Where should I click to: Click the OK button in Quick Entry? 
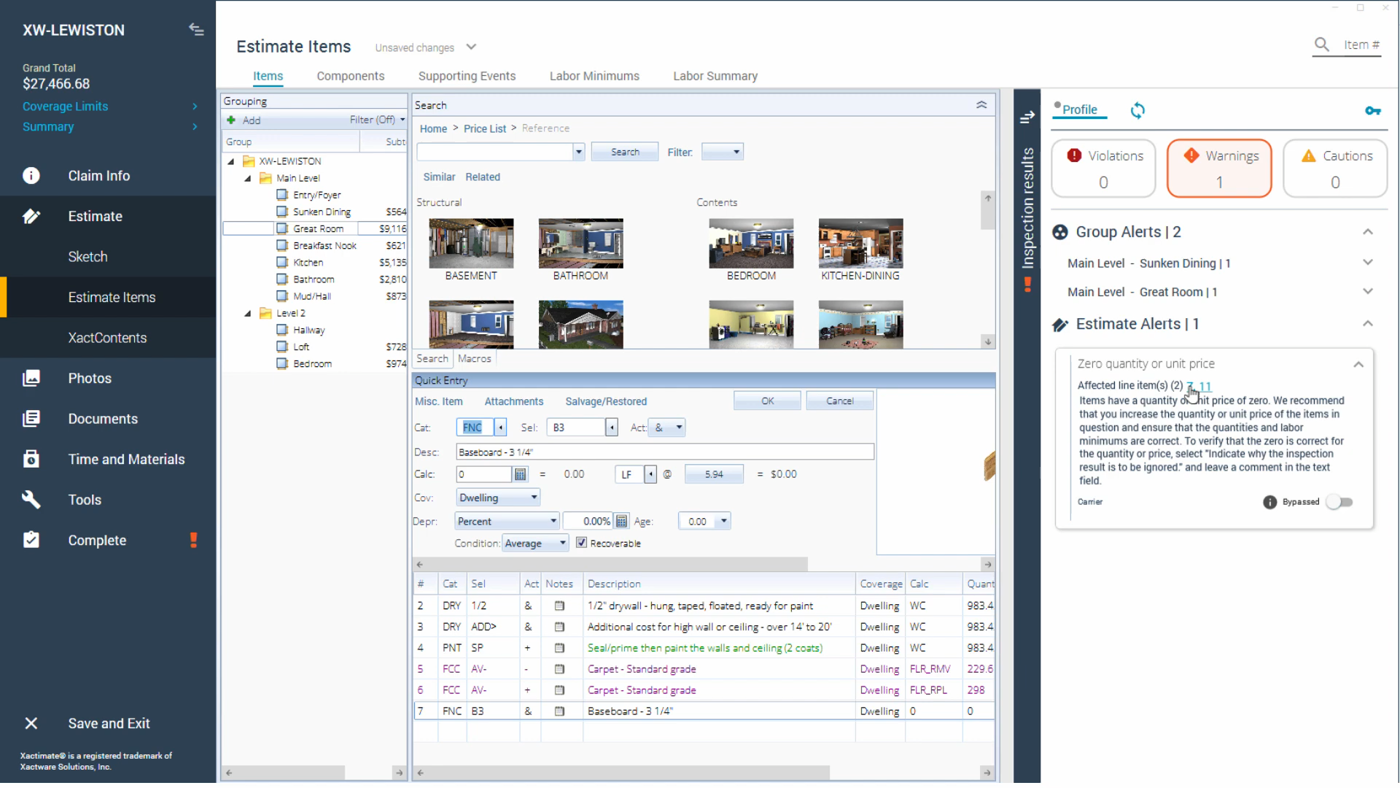(767, 401)
